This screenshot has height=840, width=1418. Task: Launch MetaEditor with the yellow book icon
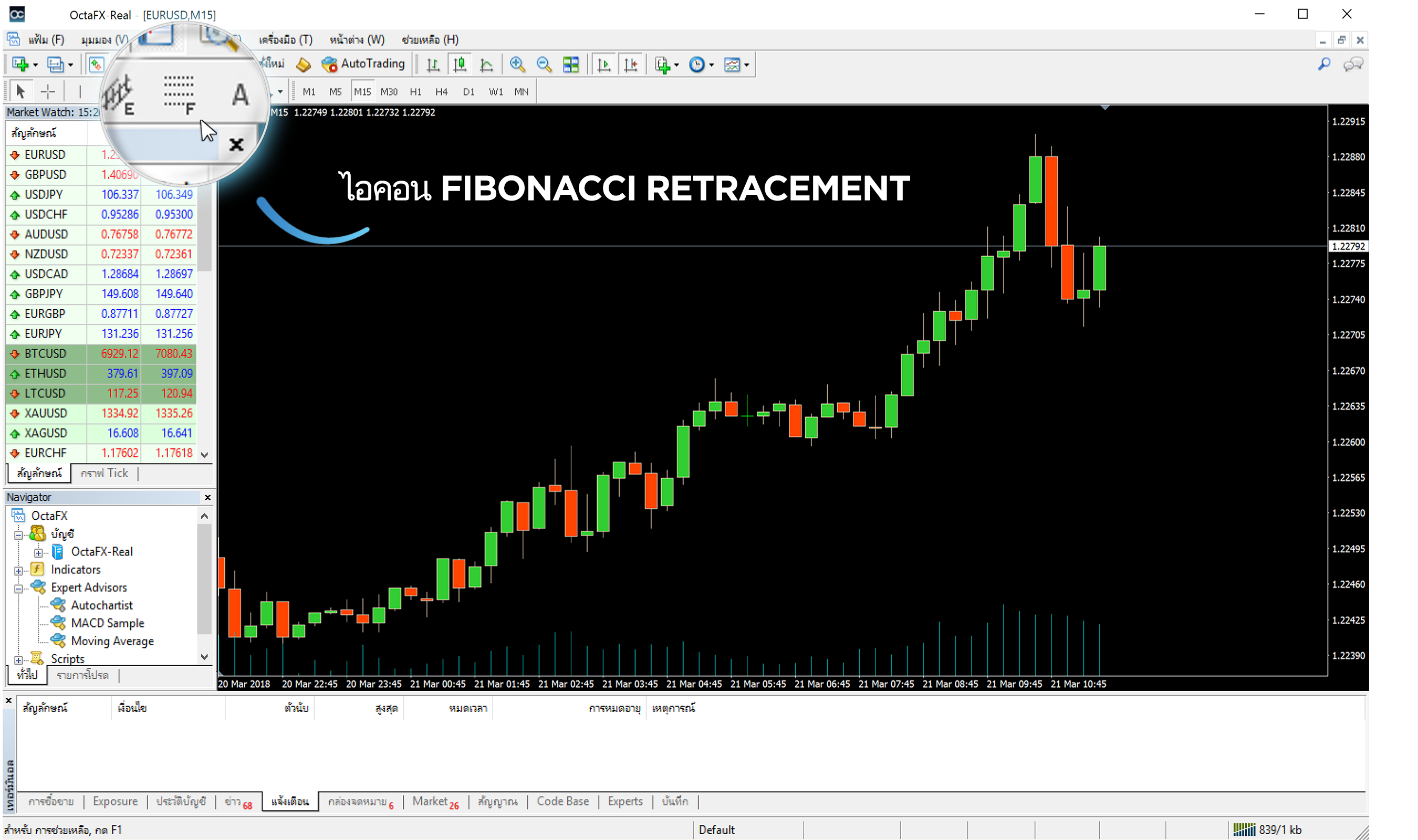click(x=304, y=65)
